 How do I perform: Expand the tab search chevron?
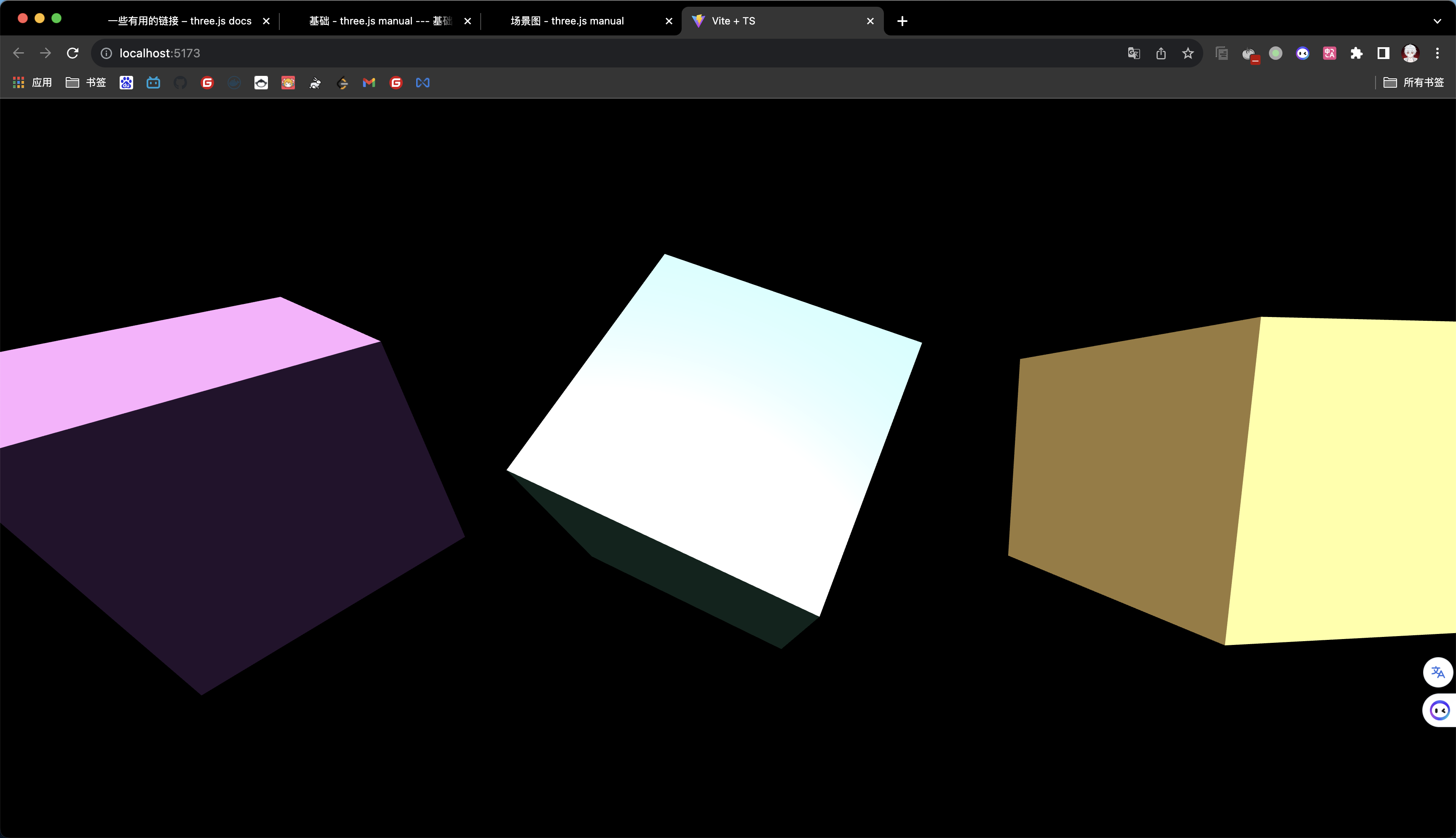(x=1437, y=21)
